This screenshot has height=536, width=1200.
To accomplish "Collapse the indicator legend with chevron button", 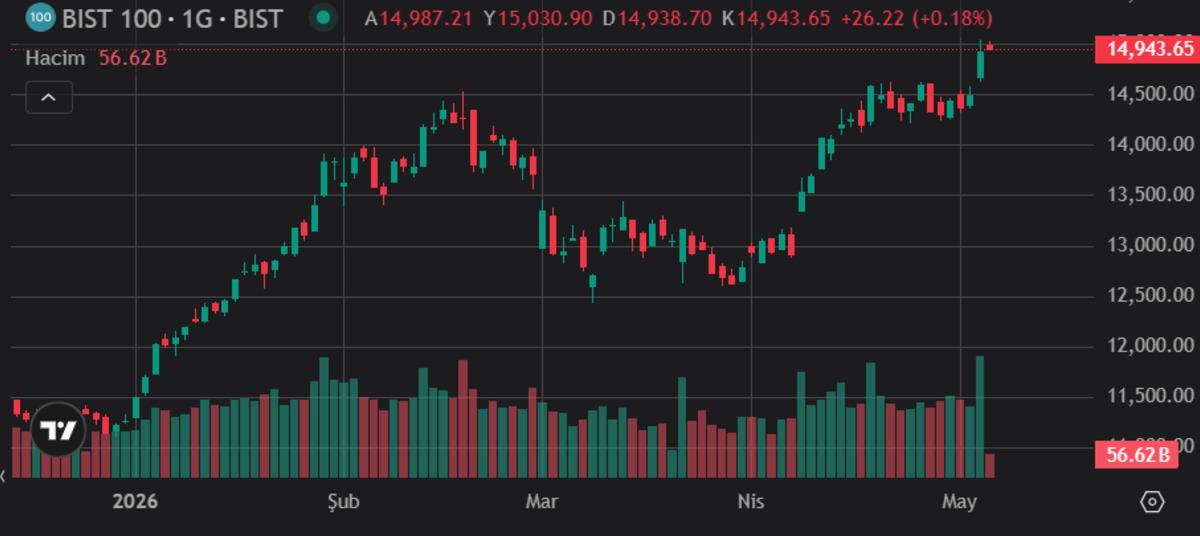I will point(48,97).
